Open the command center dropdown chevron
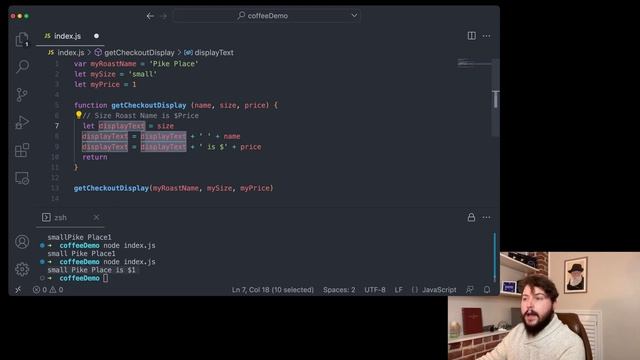This screenshot has width=640, height=360. point(354,16)
